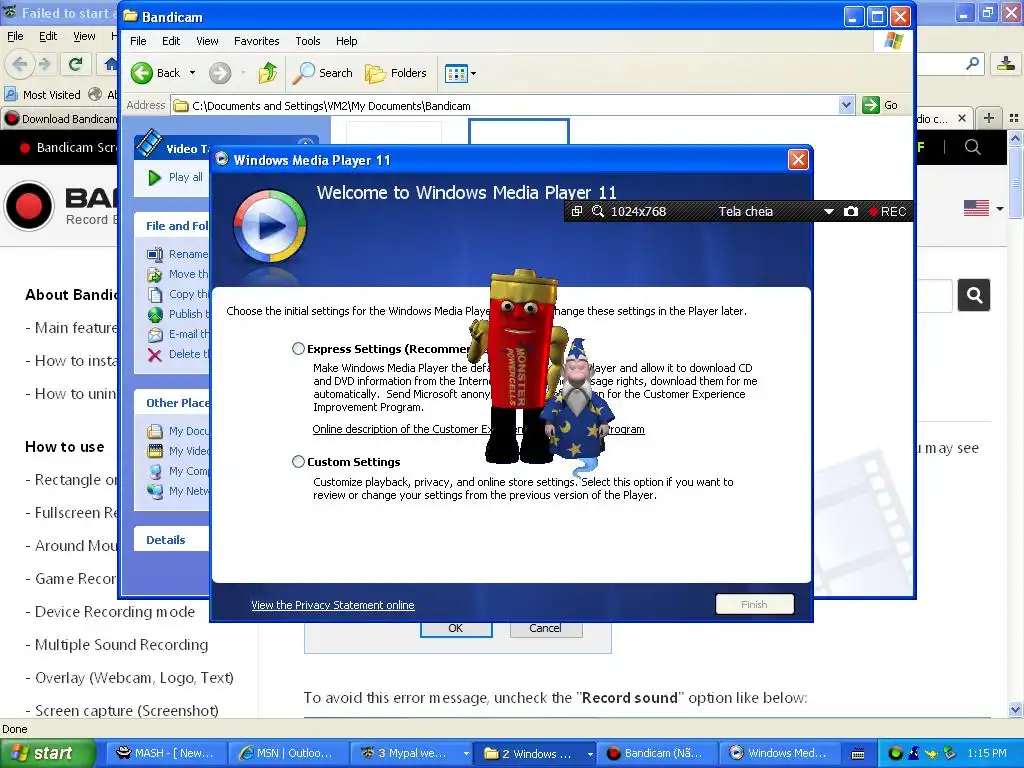Click the header search icon on Bandicam site
1024x768 pixels.
972,147
